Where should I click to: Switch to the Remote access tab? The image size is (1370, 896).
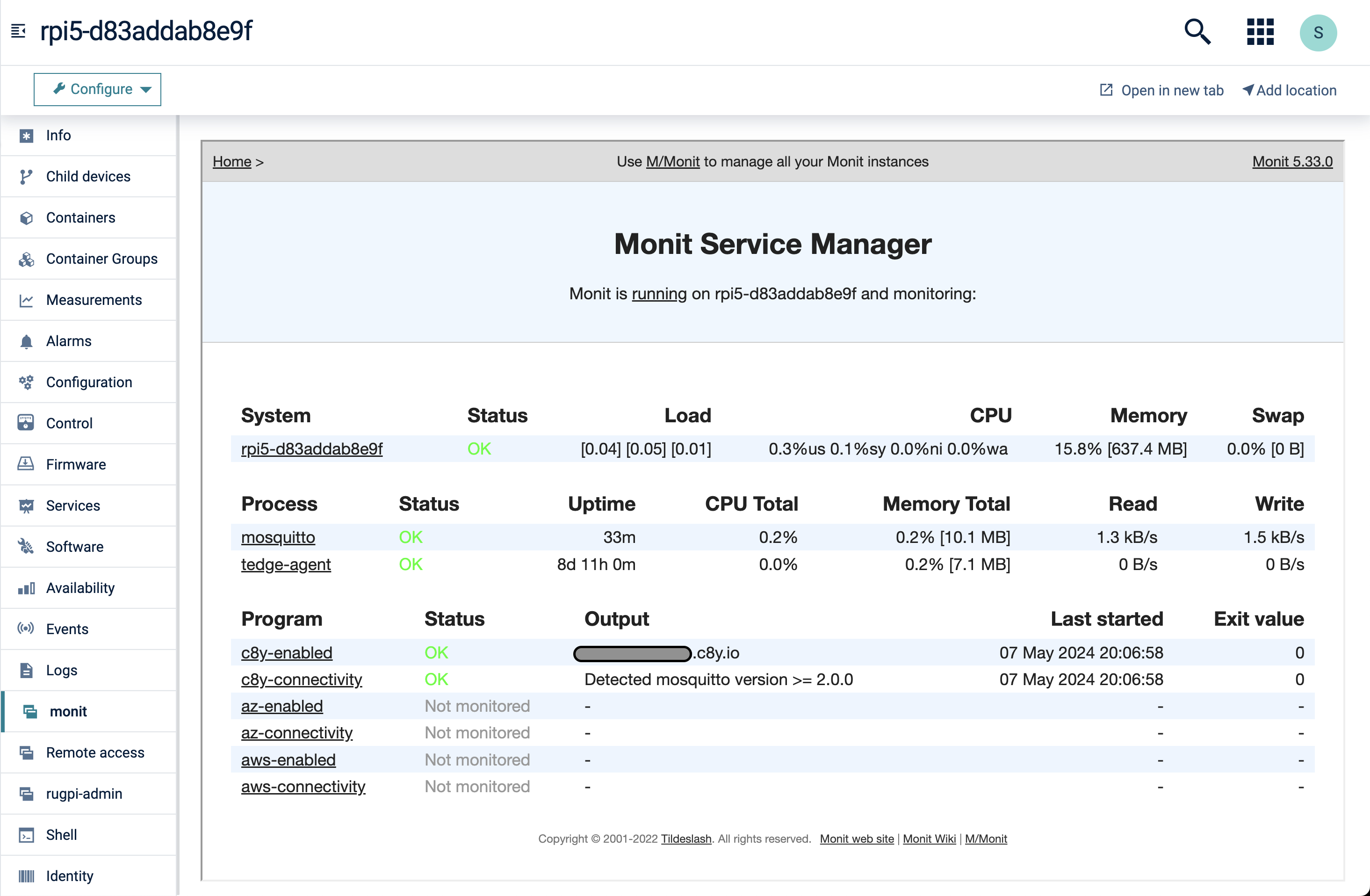pyautogui.click(x=95, y=752)
